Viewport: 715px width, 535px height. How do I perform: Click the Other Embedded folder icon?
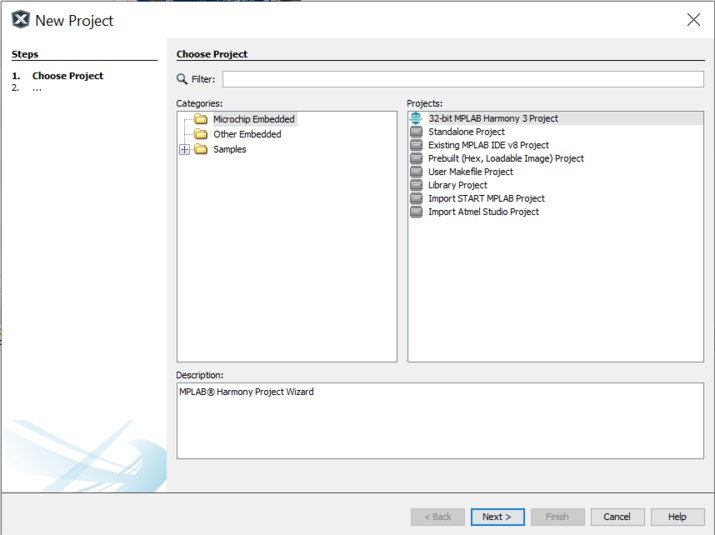(201, 134)
